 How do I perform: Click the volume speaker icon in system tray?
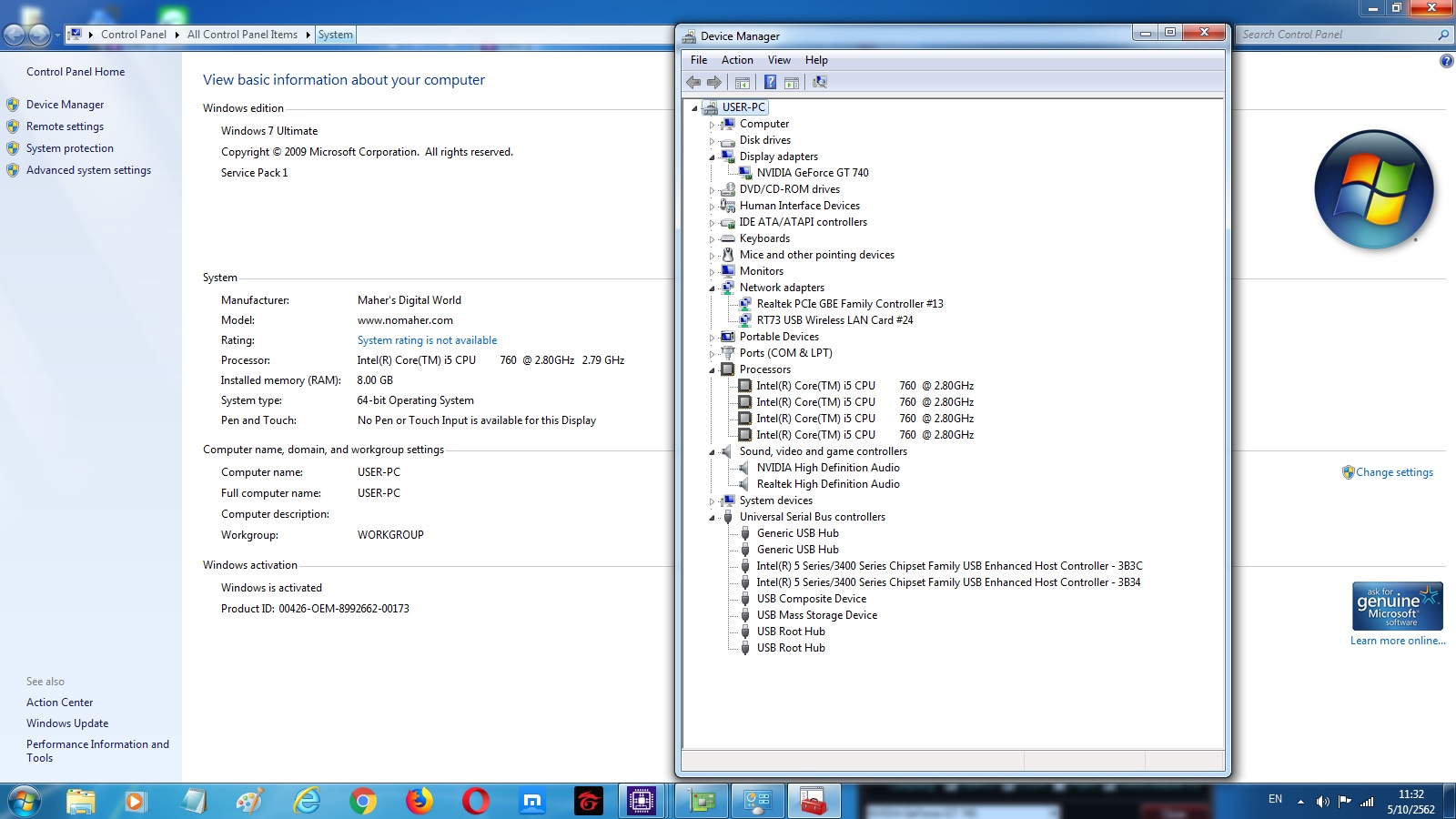[x=1322, y=802]
